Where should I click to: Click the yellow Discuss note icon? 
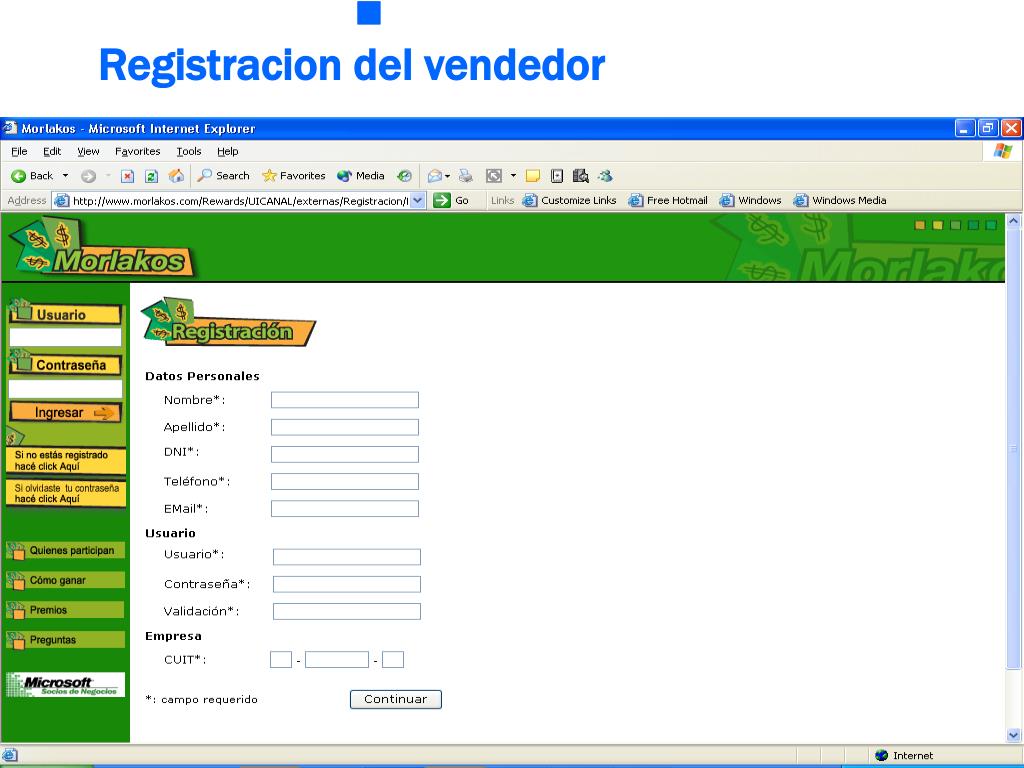pyautogui.click(x=533, y=176)
